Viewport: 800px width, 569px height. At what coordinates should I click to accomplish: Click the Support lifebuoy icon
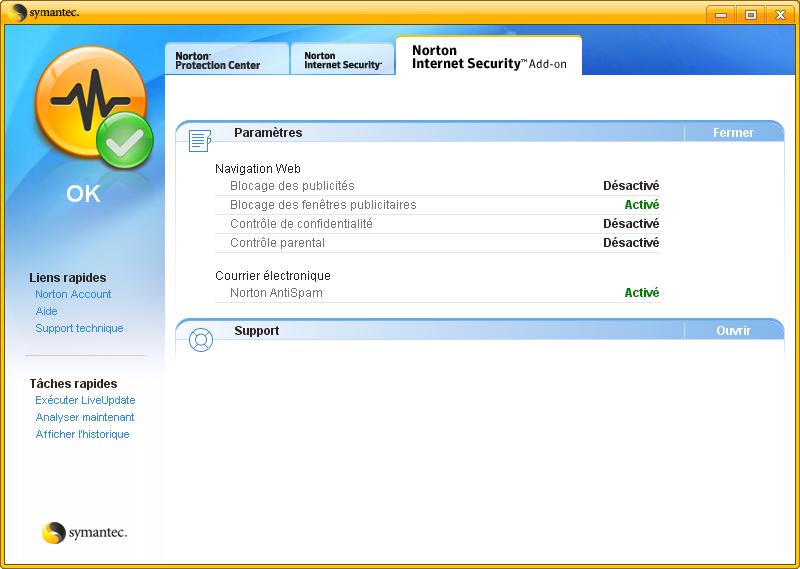pyautogui.click(x=201, y=339)
